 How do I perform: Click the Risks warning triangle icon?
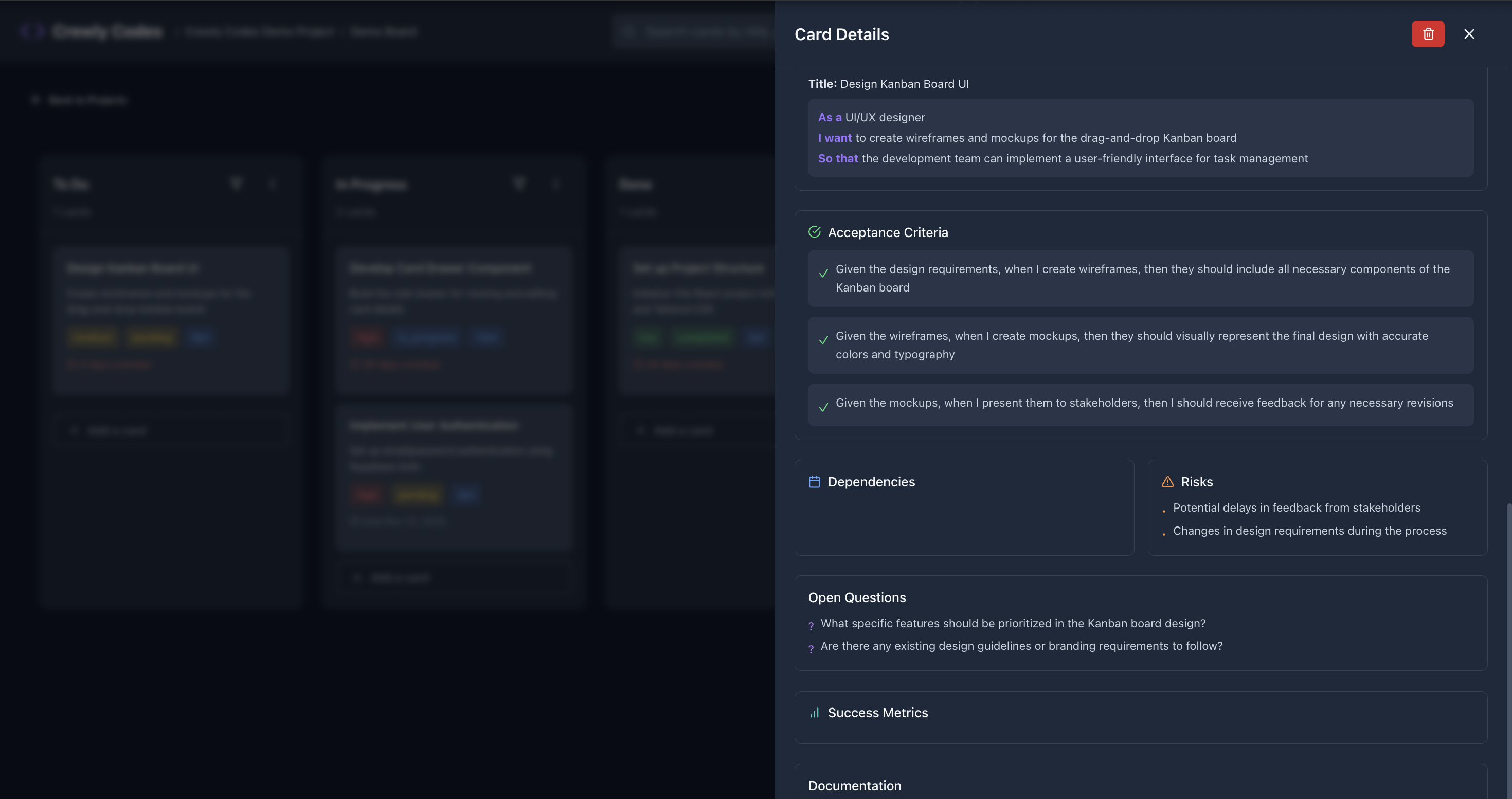tap(1167, 482)
